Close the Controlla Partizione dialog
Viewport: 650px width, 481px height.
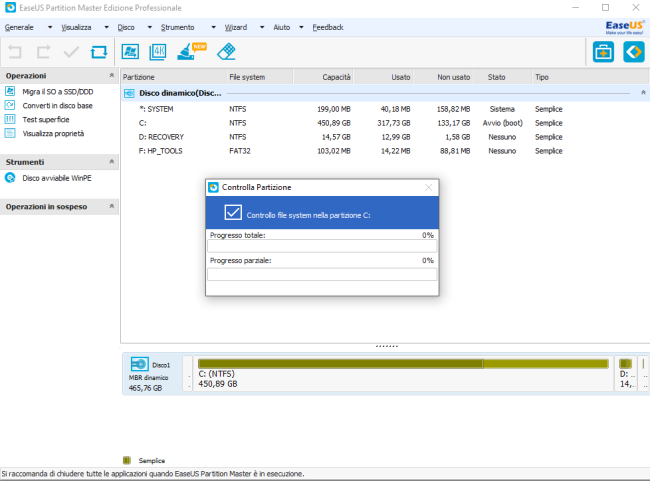click(x=429, y=187)
